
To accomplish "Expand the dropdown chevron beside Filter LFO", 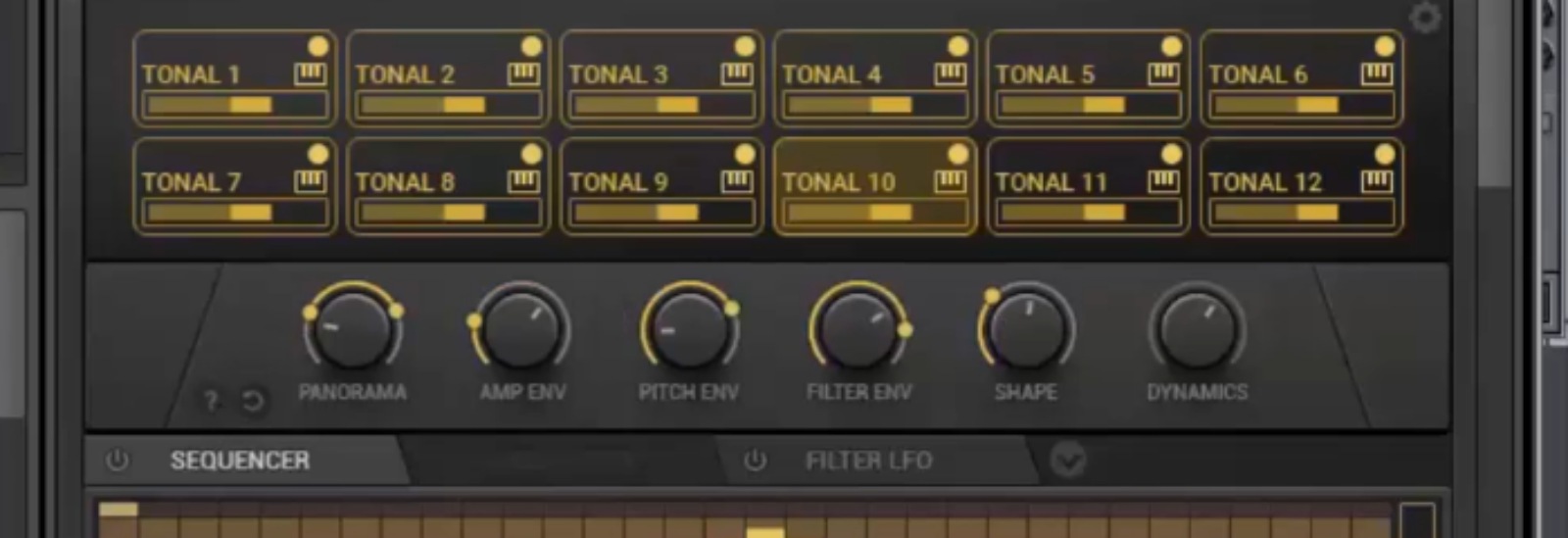I will pos(1067,460).
